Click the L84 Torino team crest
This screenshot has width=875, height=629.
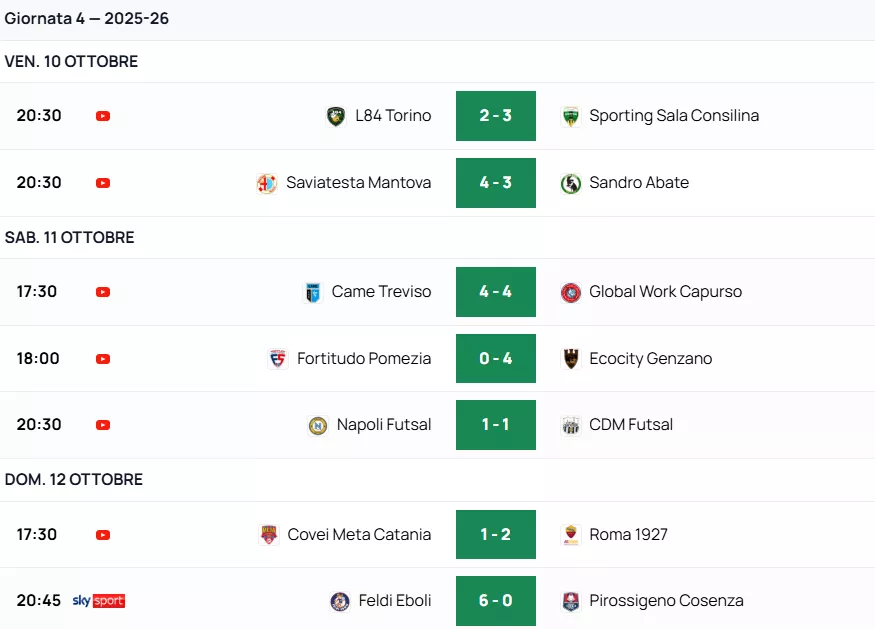[336, 116]
